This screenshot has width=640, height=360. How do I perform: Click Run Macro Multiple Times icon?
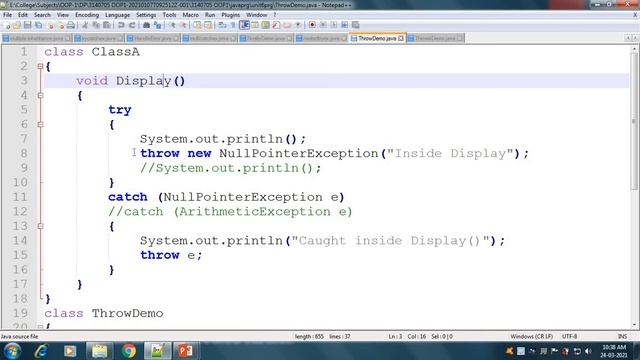point(344,25)
